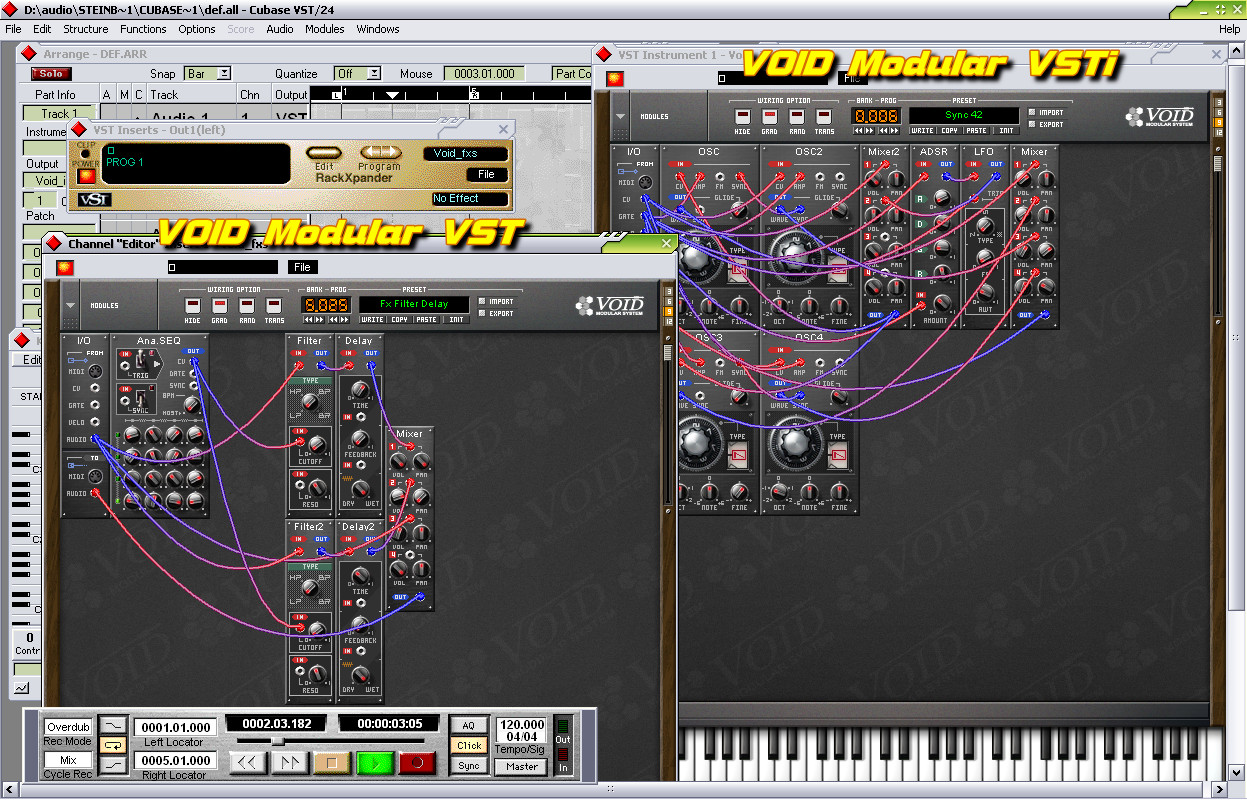The width and height of the screenshot is (1247, 800).
Task: Click the Master button in transport bar
Action: pos(522,766)
